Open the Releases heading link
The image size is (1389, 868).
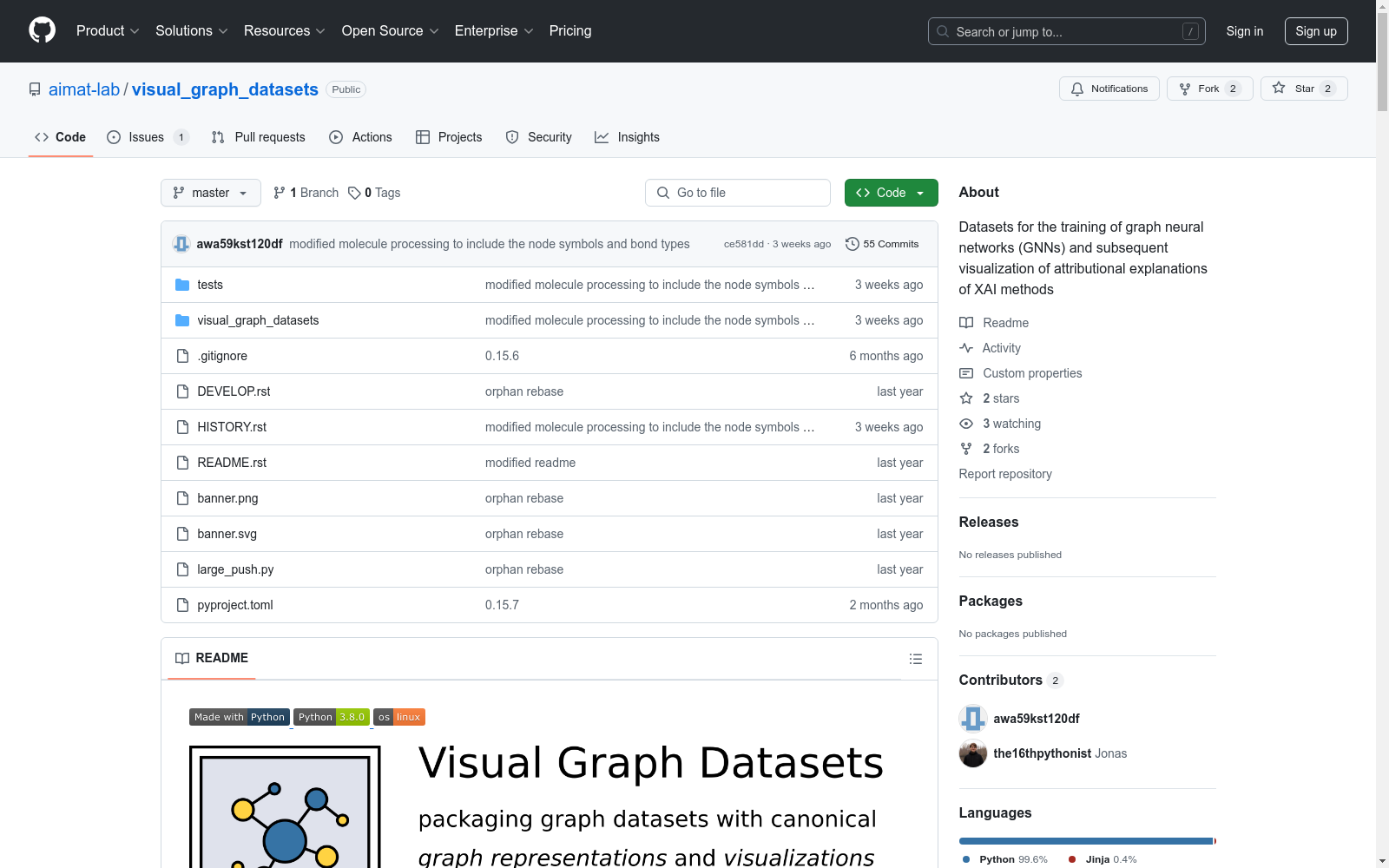989,522
